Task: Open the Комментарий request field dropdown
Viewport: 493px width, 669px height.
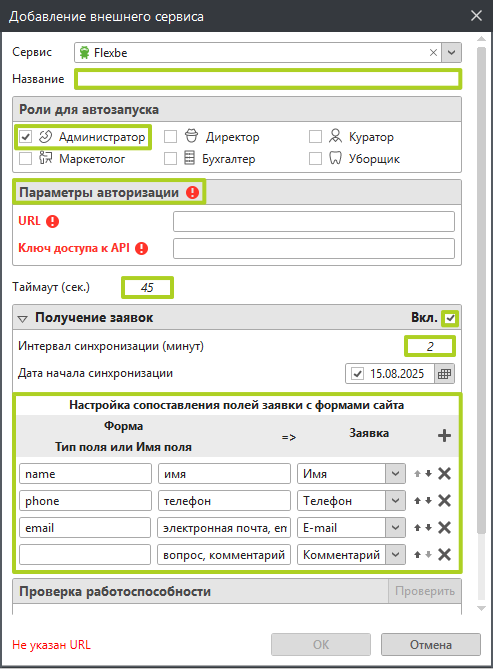Action: coord(395,555)
